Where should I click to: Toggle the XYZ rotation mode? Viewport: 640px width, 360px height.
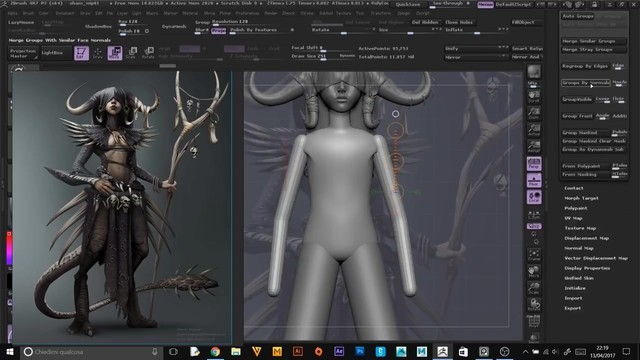[x=534, y=226]
